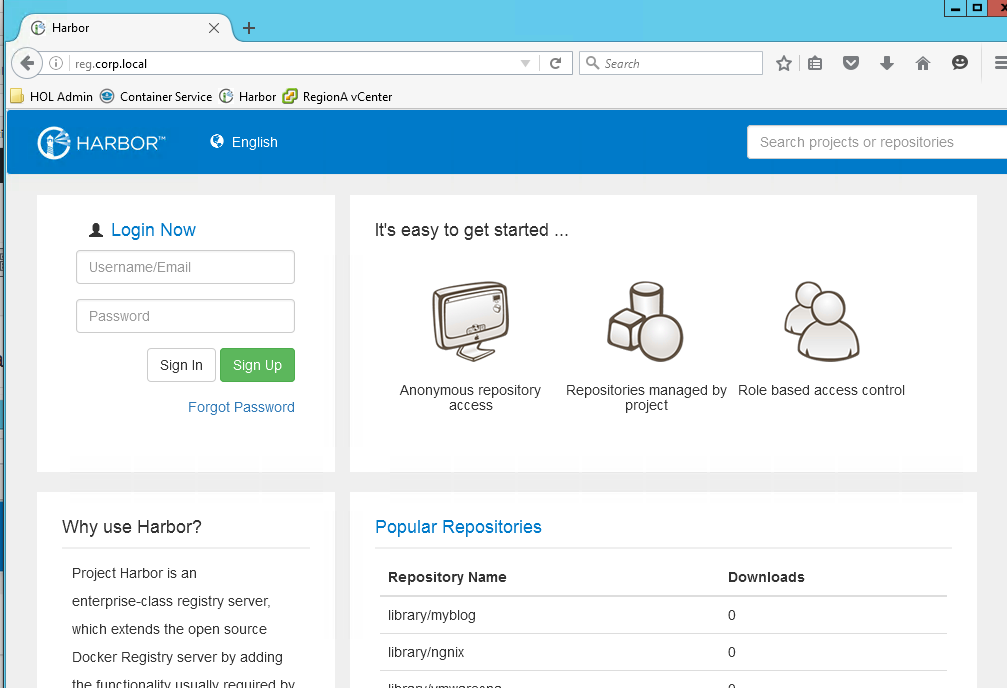Close the Harbor tab

pyautogui.click(x=214, y=28)
